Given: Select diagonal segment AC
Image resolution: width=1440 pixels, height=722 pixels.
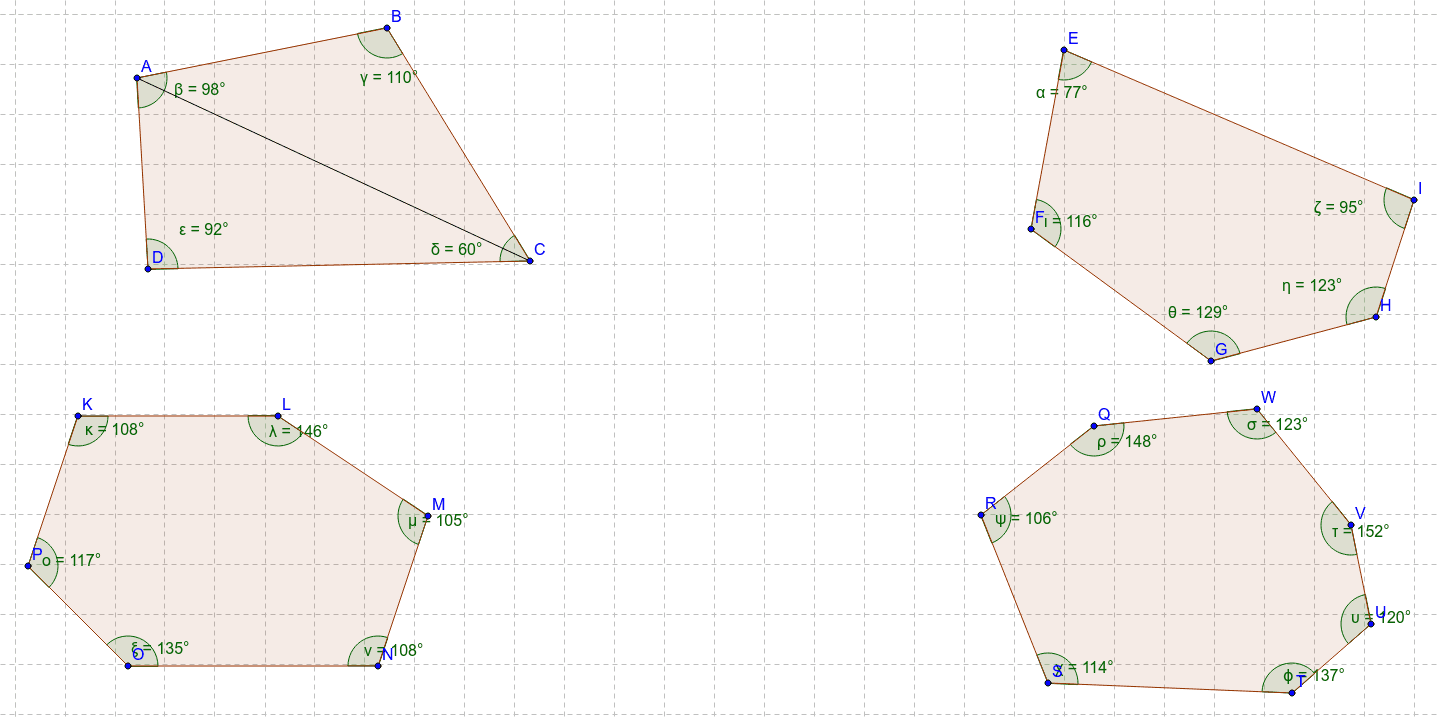Looking at the screenshot, I should pos(333,169).
